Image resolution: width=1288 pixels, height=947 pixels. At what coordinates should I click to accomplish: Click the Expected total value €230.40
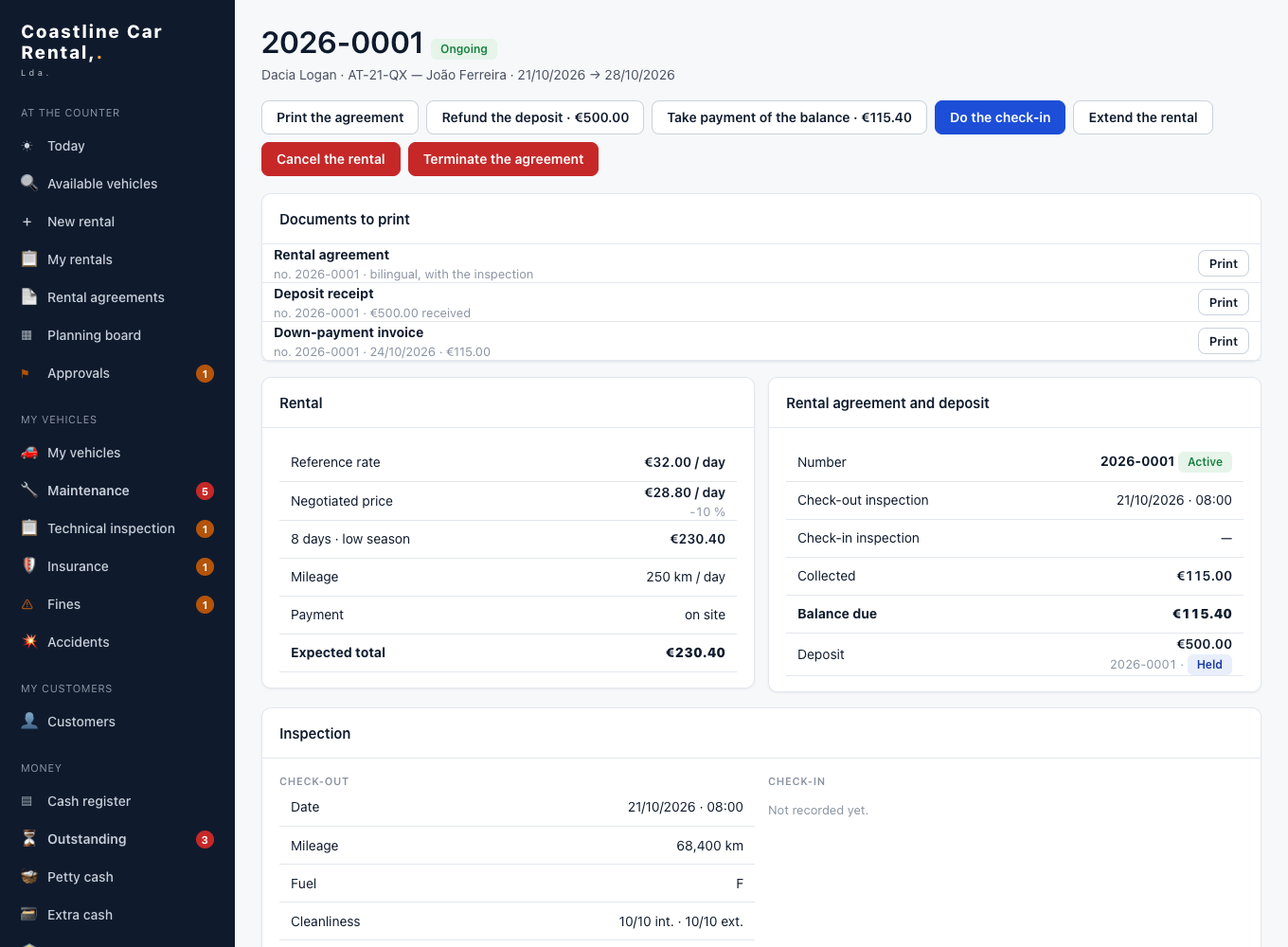pos(695,652)
